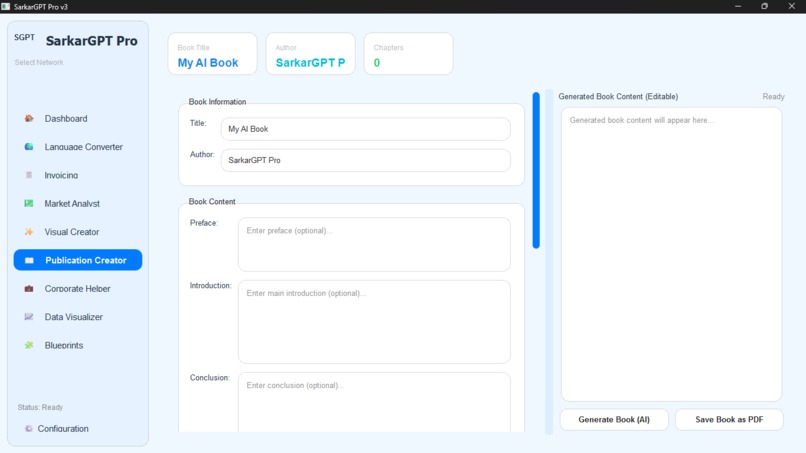Click Save Book as PDF button

(729, 420)
